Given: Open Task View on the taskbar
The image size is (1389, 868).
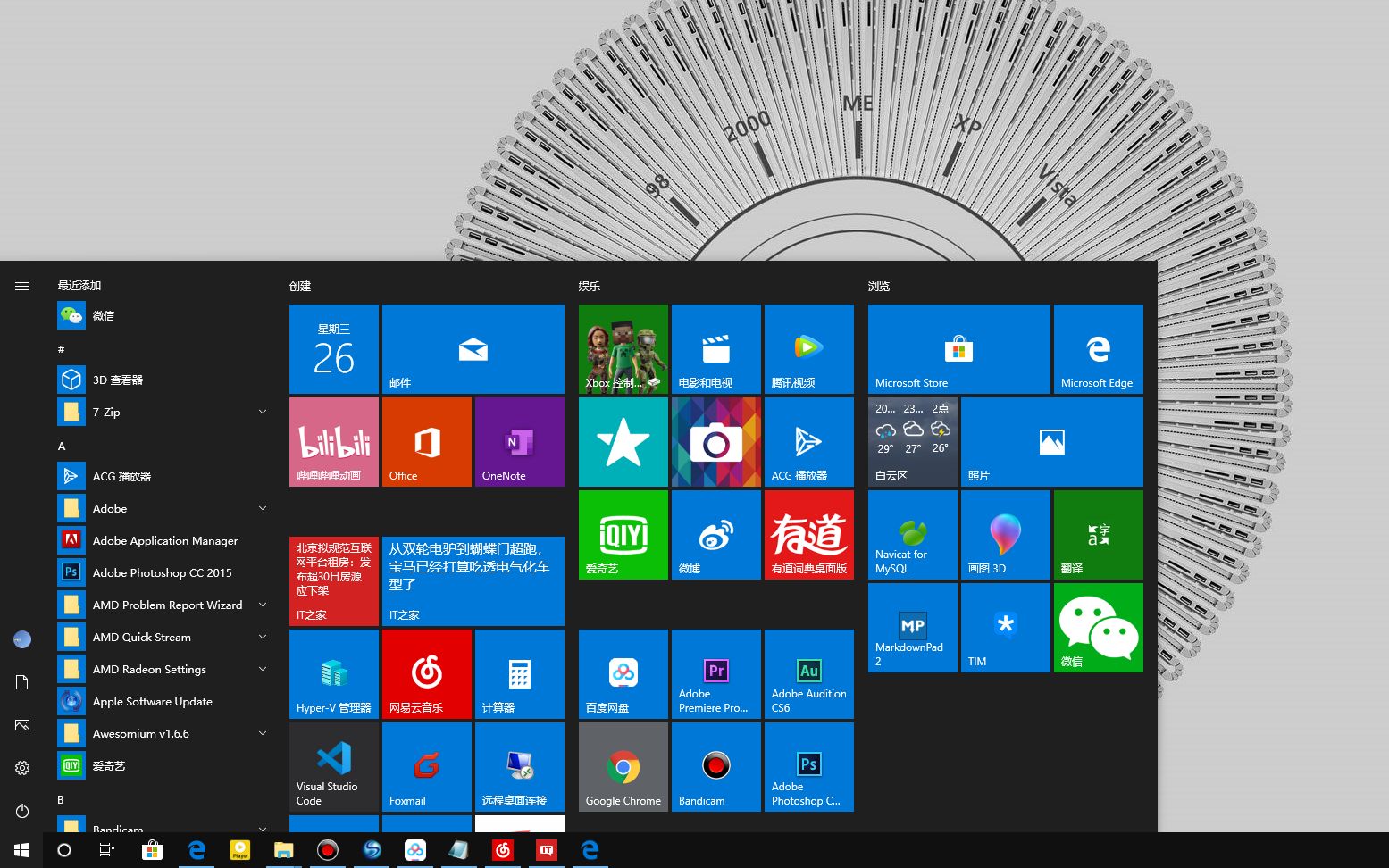Looking at the screenshot, I should point(107,850).
